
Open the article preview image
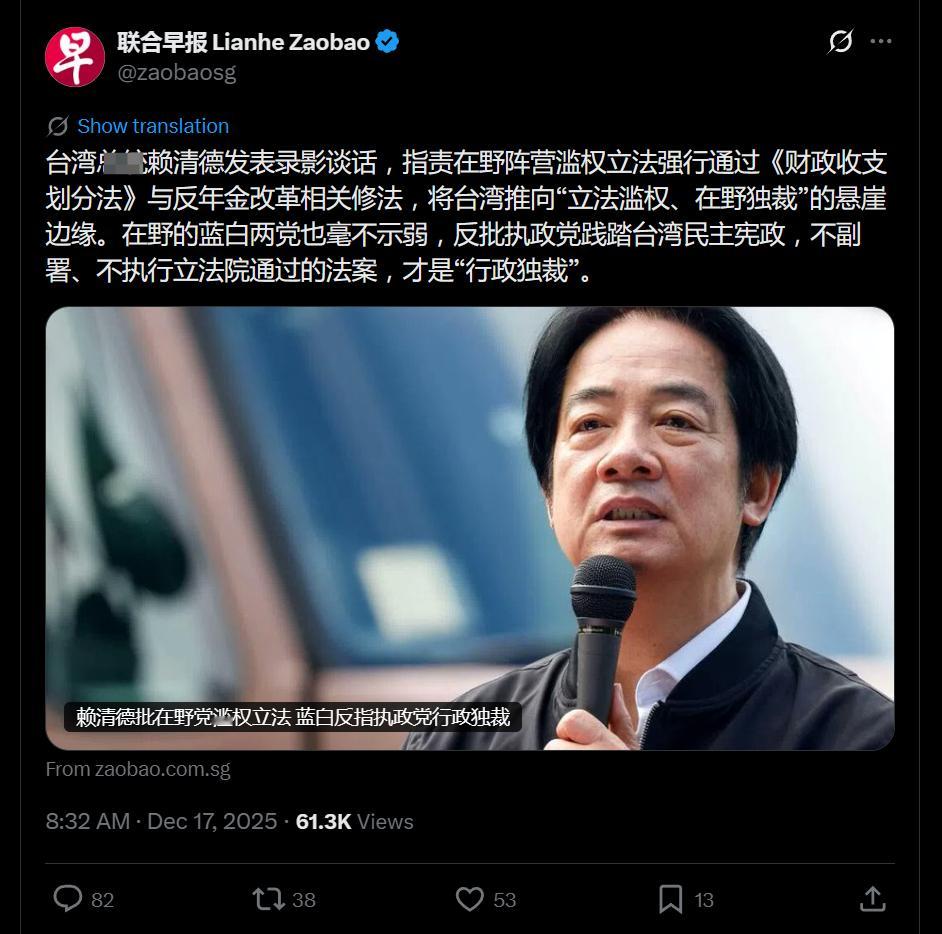[470, 528]
